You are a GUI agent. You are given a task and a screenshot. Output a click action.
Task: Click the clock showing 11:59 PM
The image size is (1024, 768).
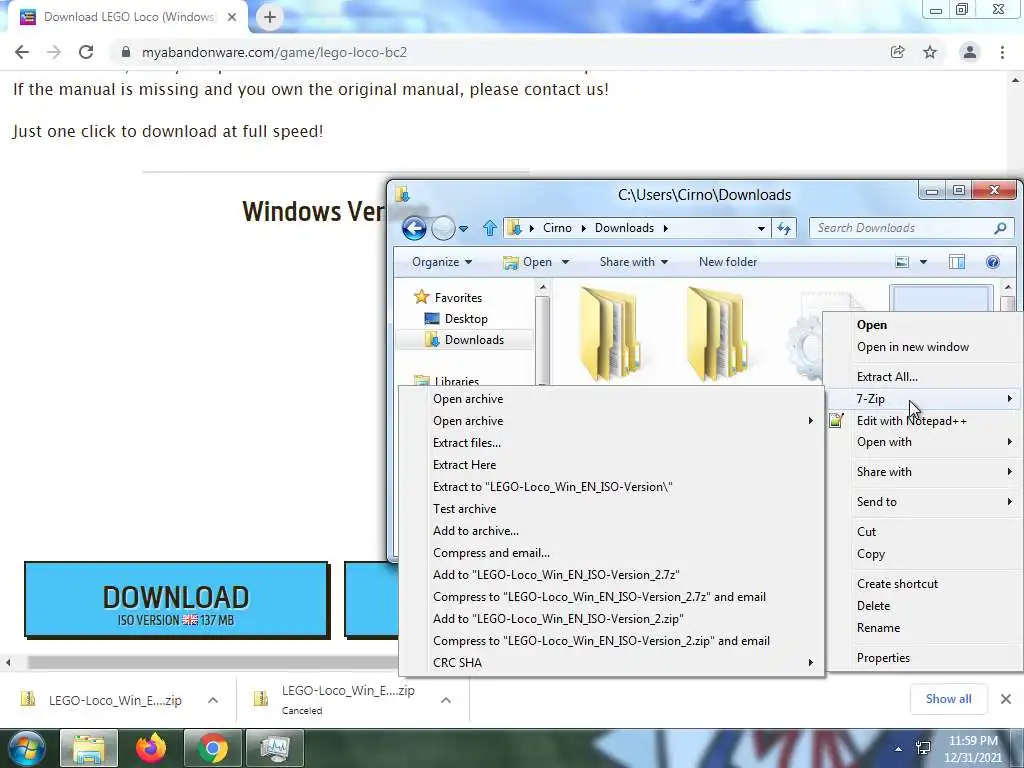coord(972,741)
